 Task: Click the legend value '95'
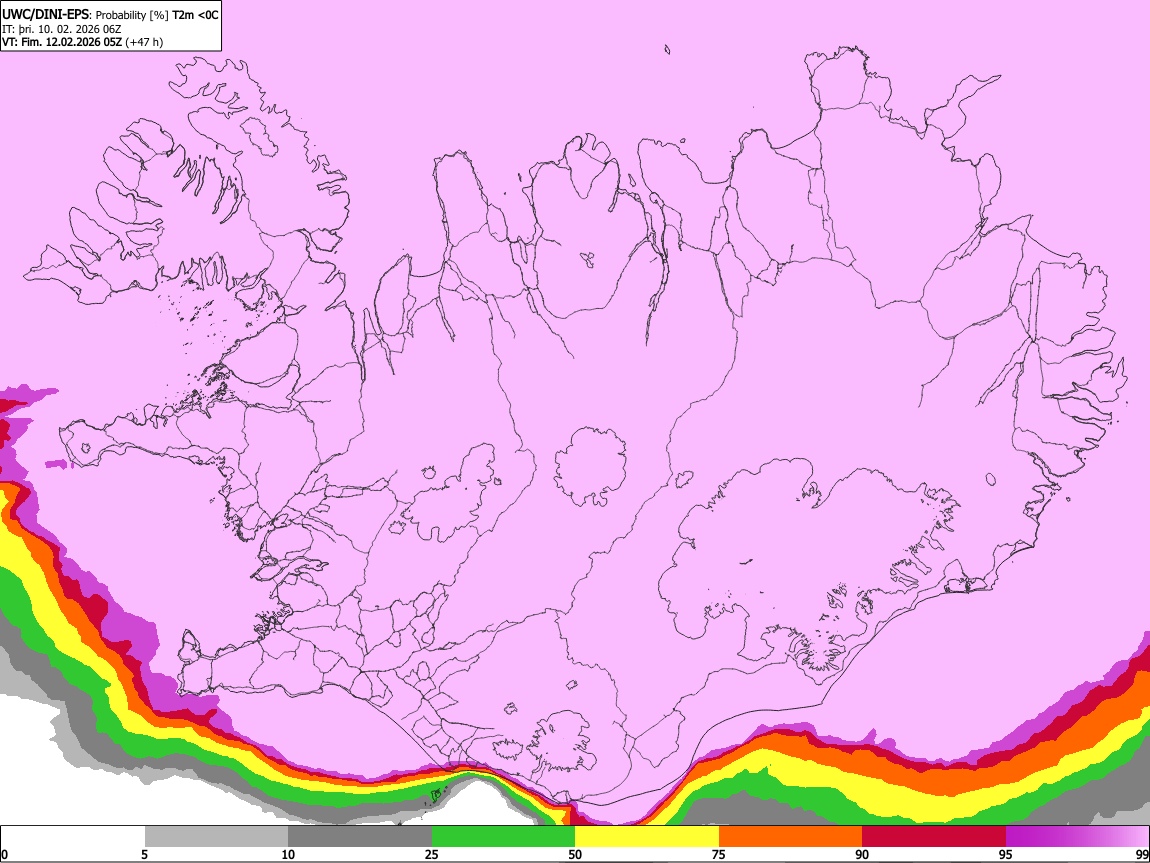click(x=1006, y=854)
